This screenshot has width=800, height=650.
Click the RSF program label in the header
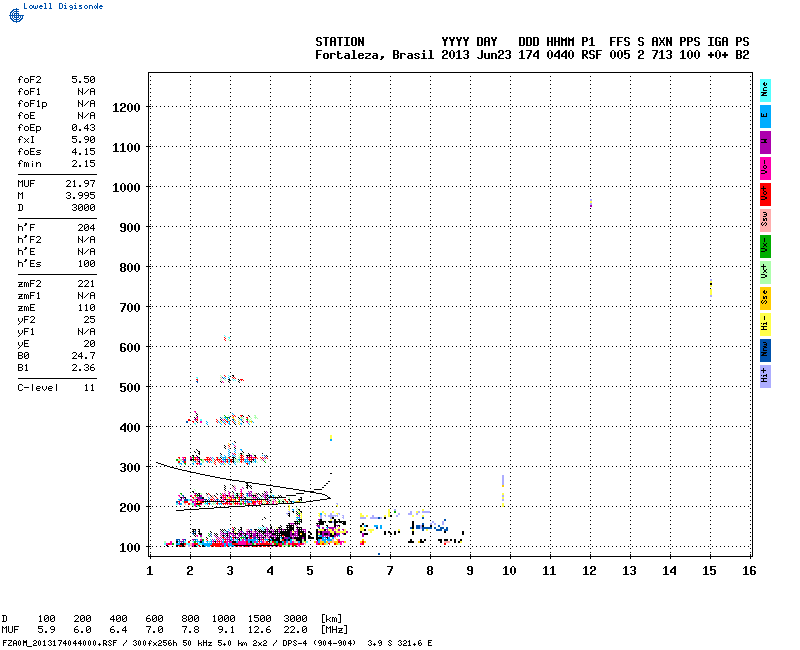click(591, 55)
